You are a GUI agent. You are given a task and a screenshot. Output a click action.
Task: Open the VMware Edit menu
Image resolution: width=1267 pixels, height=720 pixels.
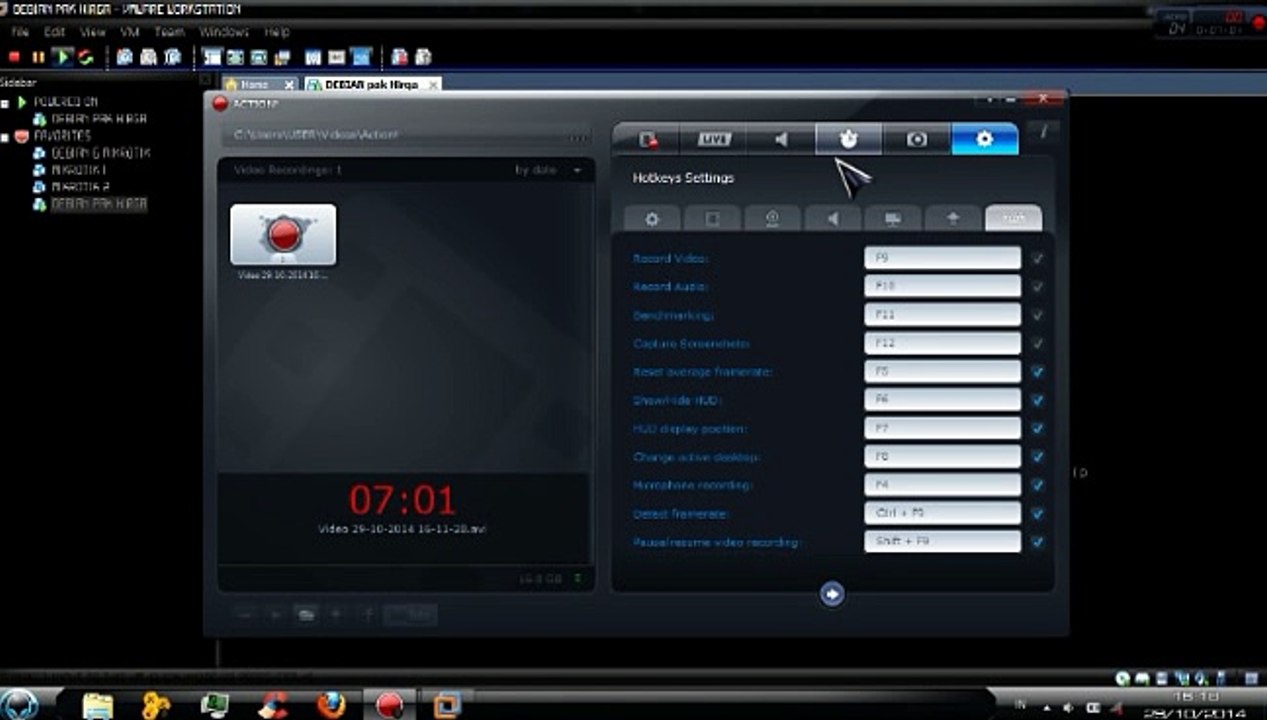point(54,32)
